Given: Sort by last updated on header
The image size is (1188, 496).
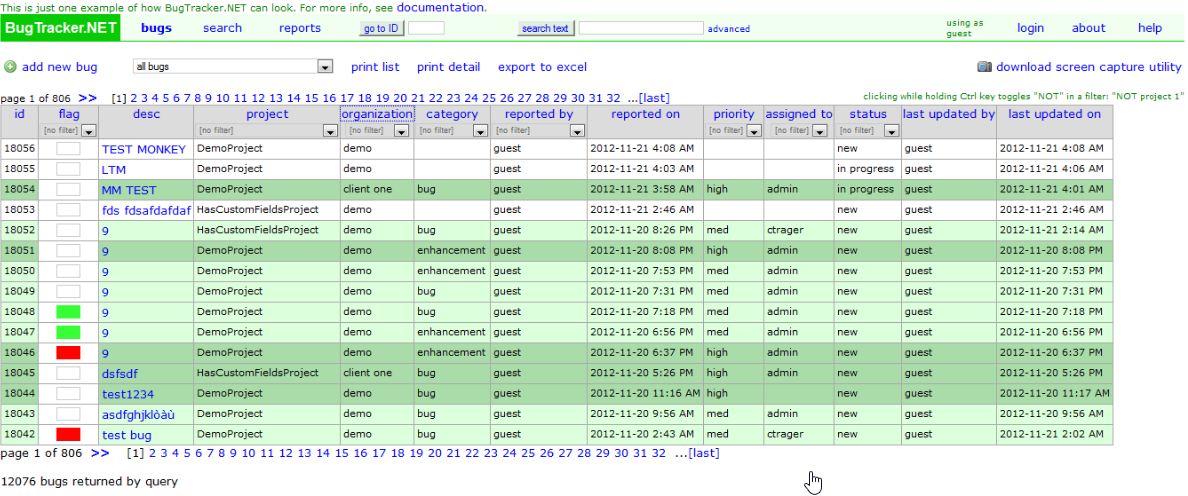Looking at the screenshot, I should point(1055,114).
